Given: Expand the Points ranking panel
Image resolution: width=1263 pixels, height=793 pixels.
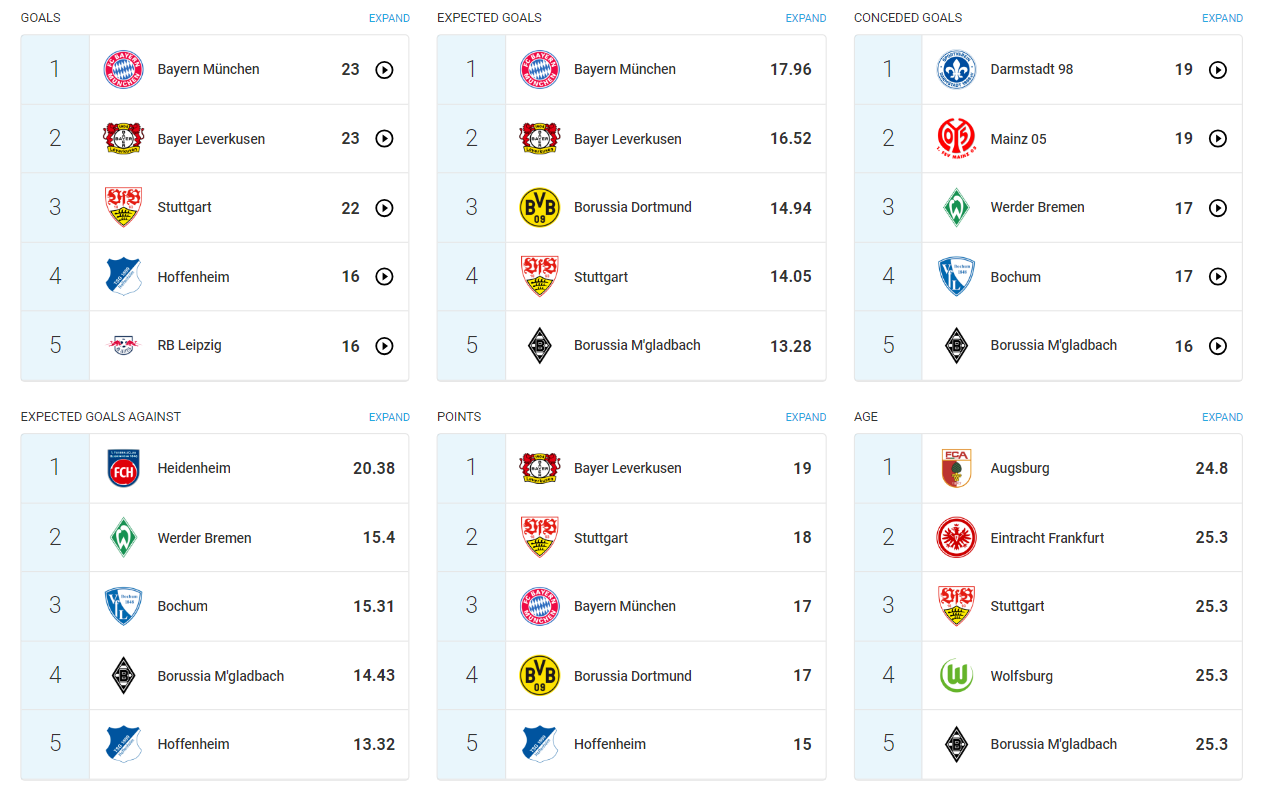Looking at the screenshot, I should click(805, 417).
